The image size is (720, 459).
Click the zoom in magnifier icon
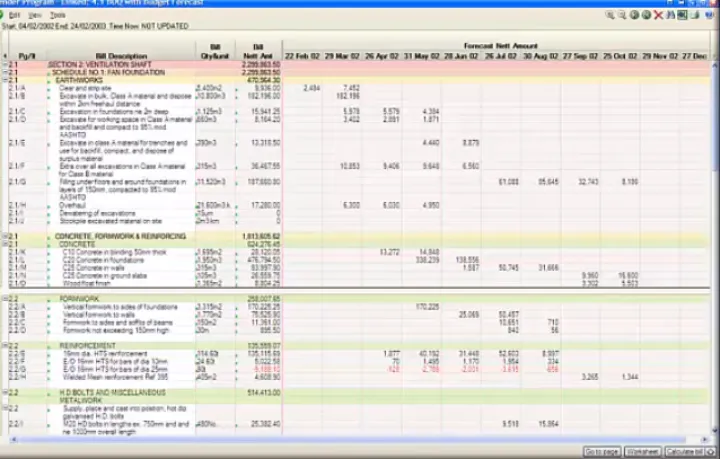pos(609,16)
